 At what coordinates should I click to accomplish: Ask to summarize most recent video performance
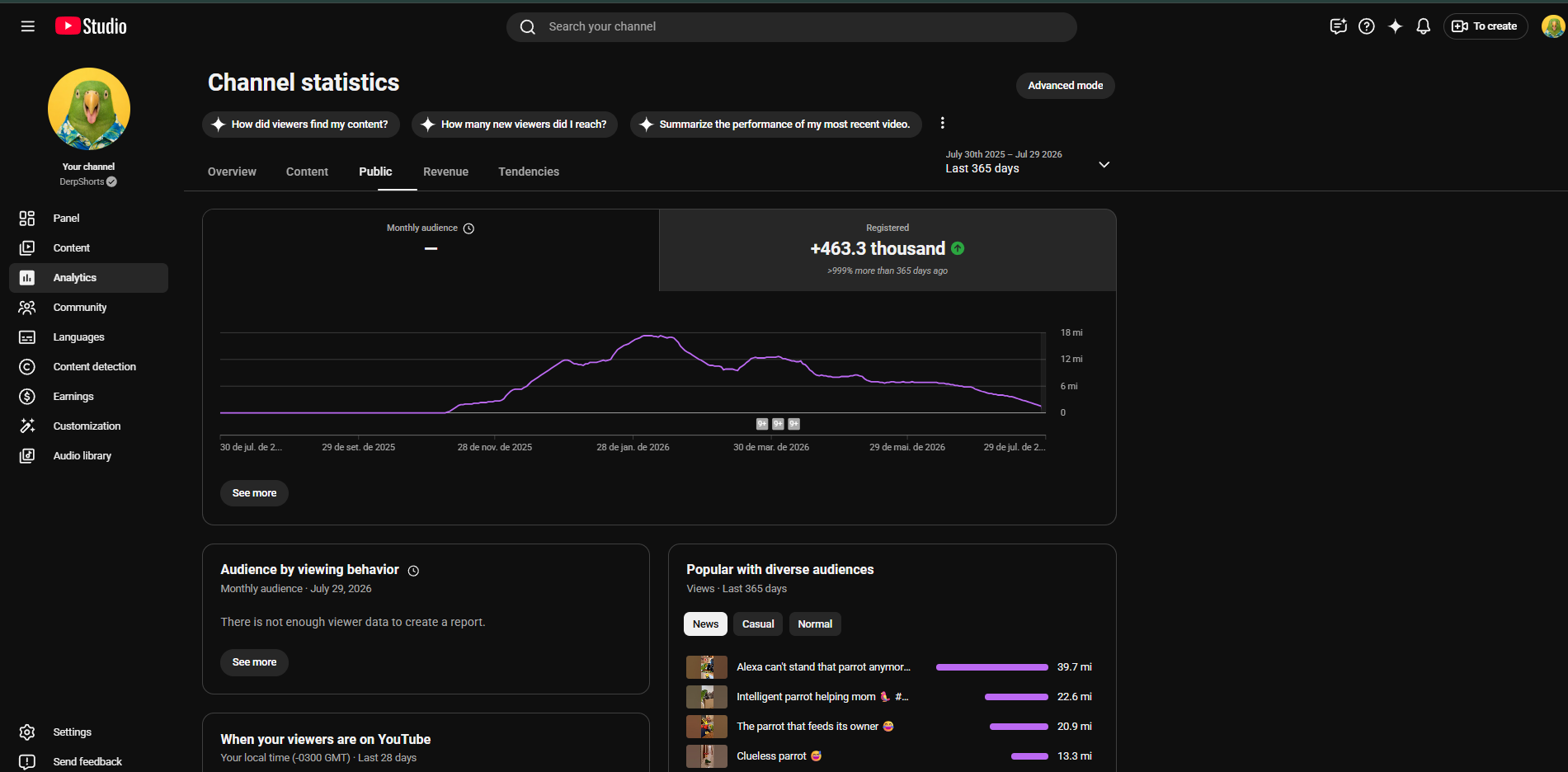(776, 125)
